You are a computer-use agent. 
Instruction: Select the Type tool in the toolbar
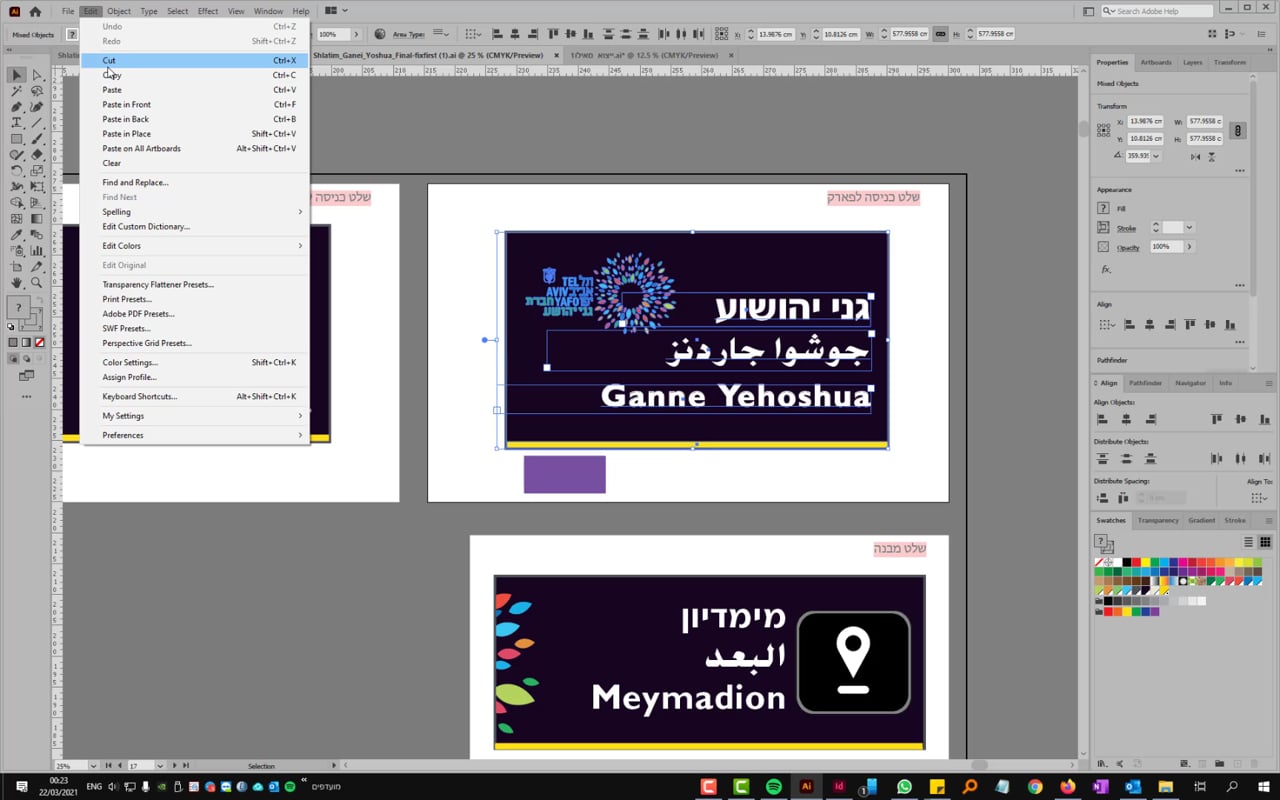coord(17,122)
